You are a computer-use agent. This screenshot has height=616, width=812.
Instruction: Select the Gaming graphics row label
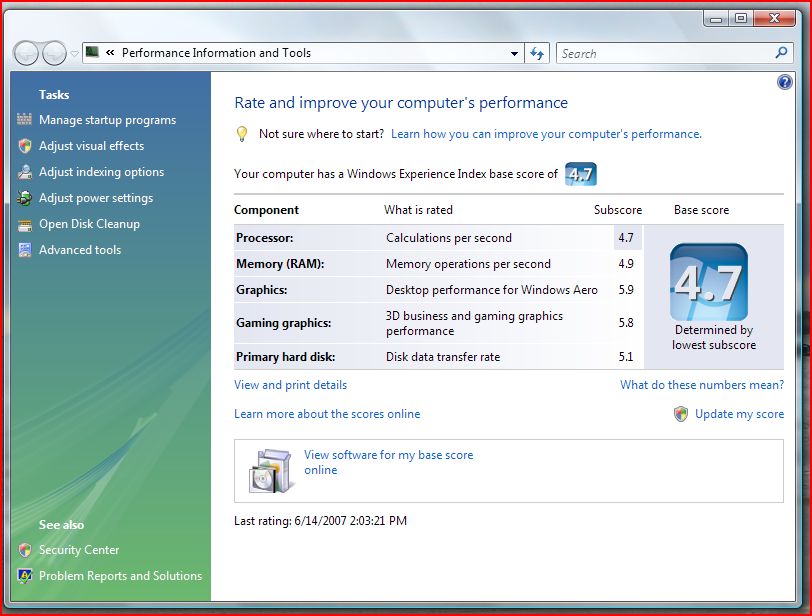tap(283, 323)
